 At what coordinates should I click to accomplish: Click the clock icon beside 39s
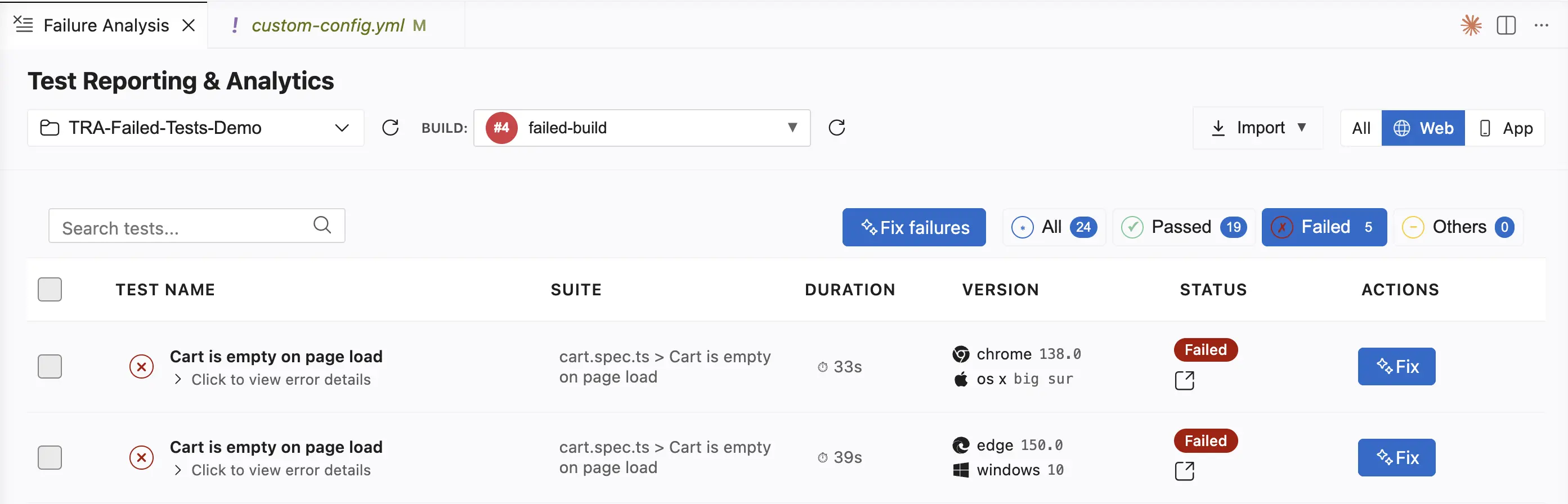[822, 458]
